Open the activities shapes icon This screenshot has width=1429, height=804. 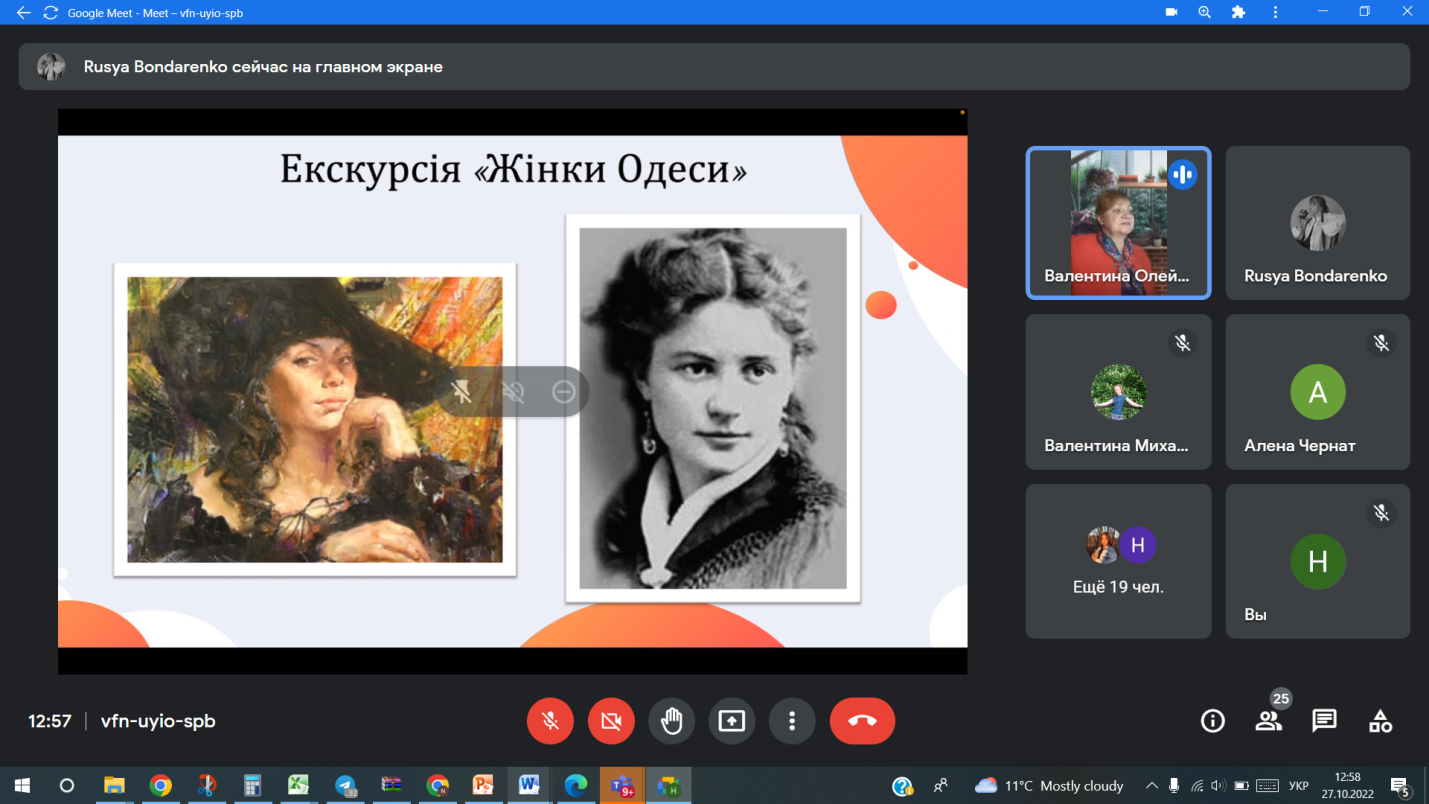(1380, 721)
